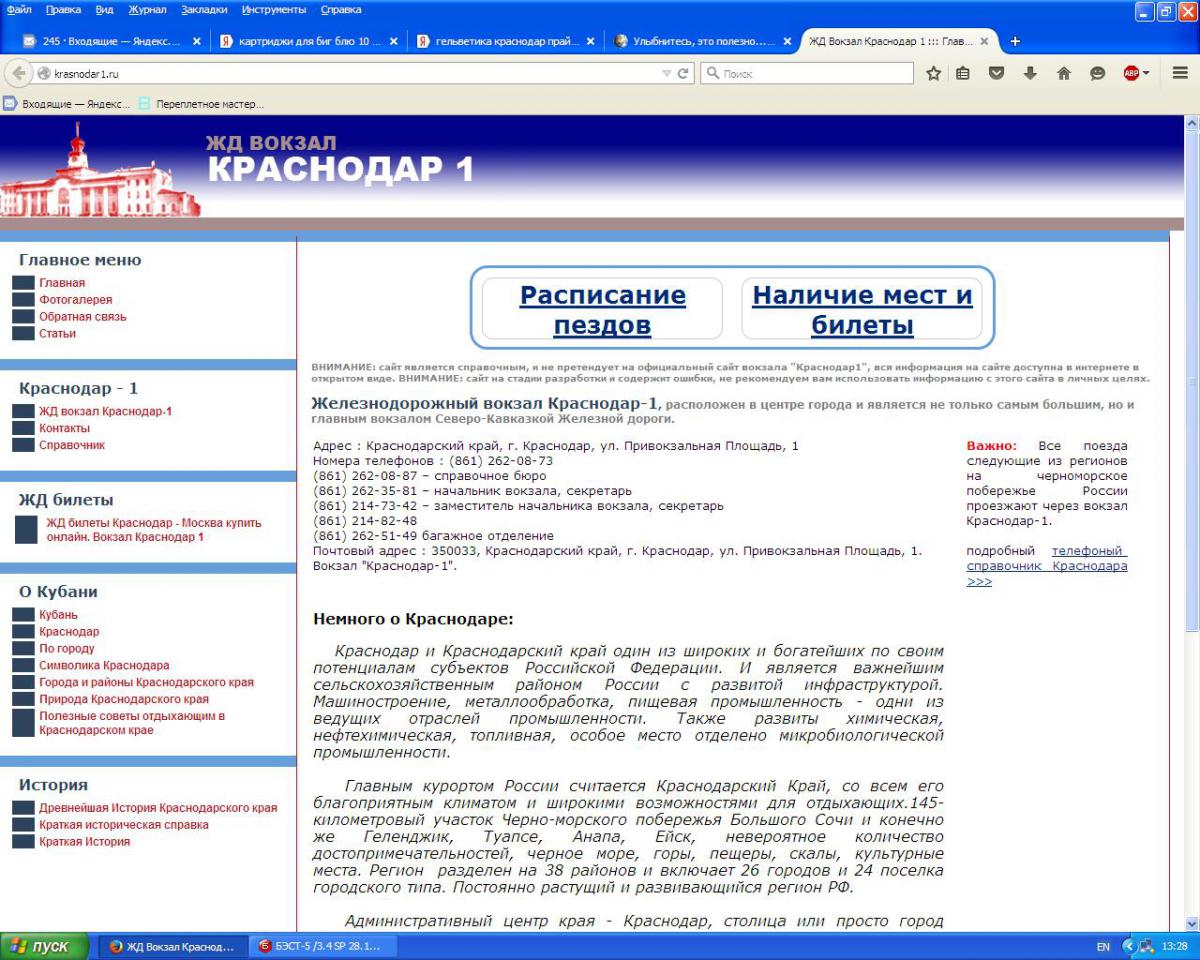1200x960 pixels.
Task: Switch to the 'картриджи для биг блю' tab
Action: coord(308,42)
